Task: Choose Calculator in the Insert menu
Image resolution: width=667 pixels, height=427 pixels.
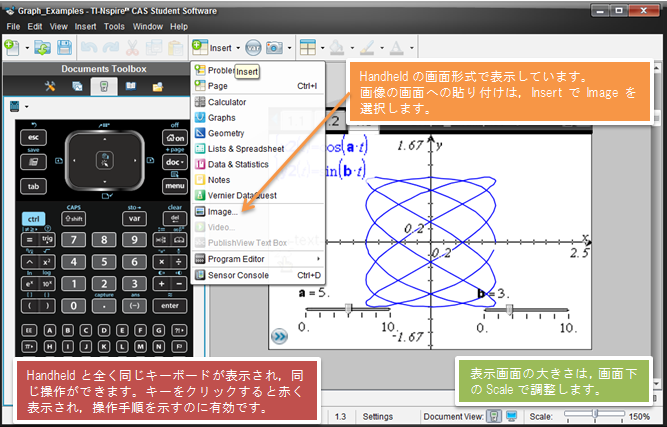Action: pos(257,102)
